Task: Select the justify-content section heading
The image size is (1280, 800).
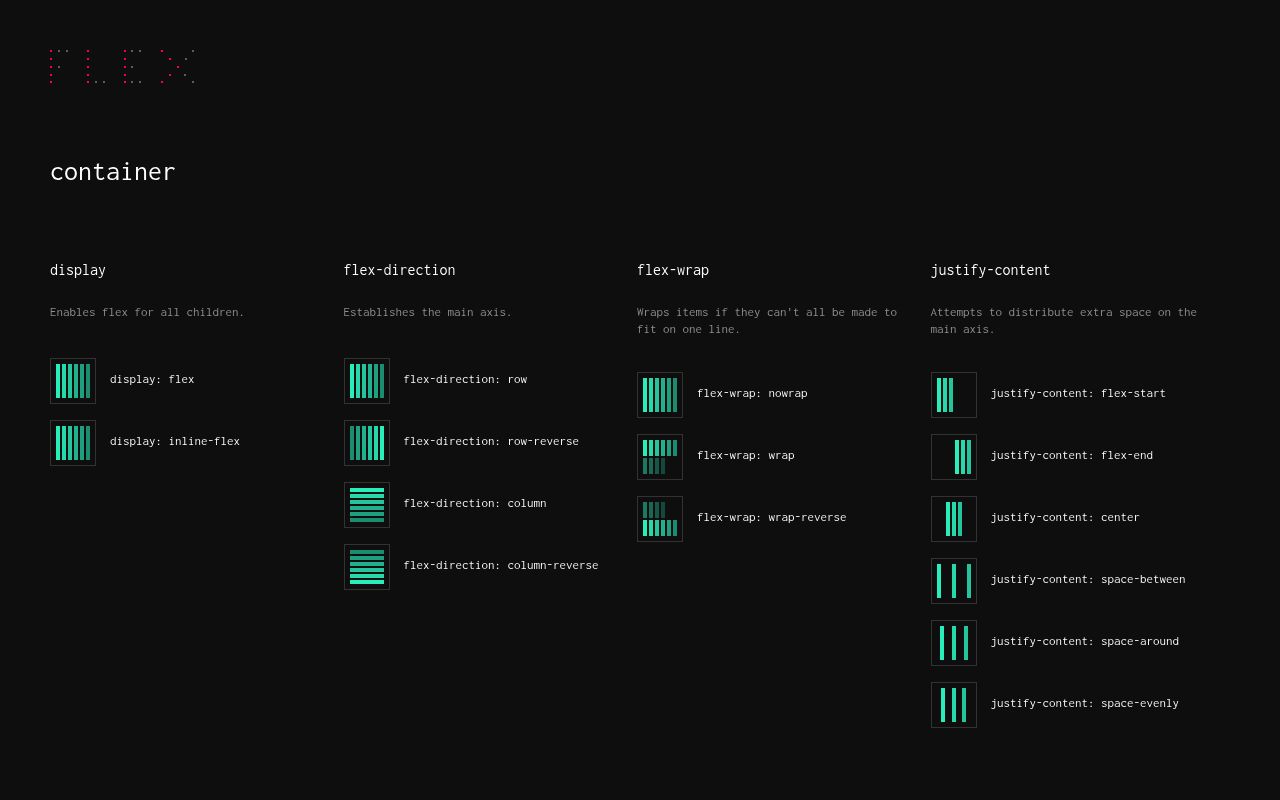Action: tap(990, 270)
